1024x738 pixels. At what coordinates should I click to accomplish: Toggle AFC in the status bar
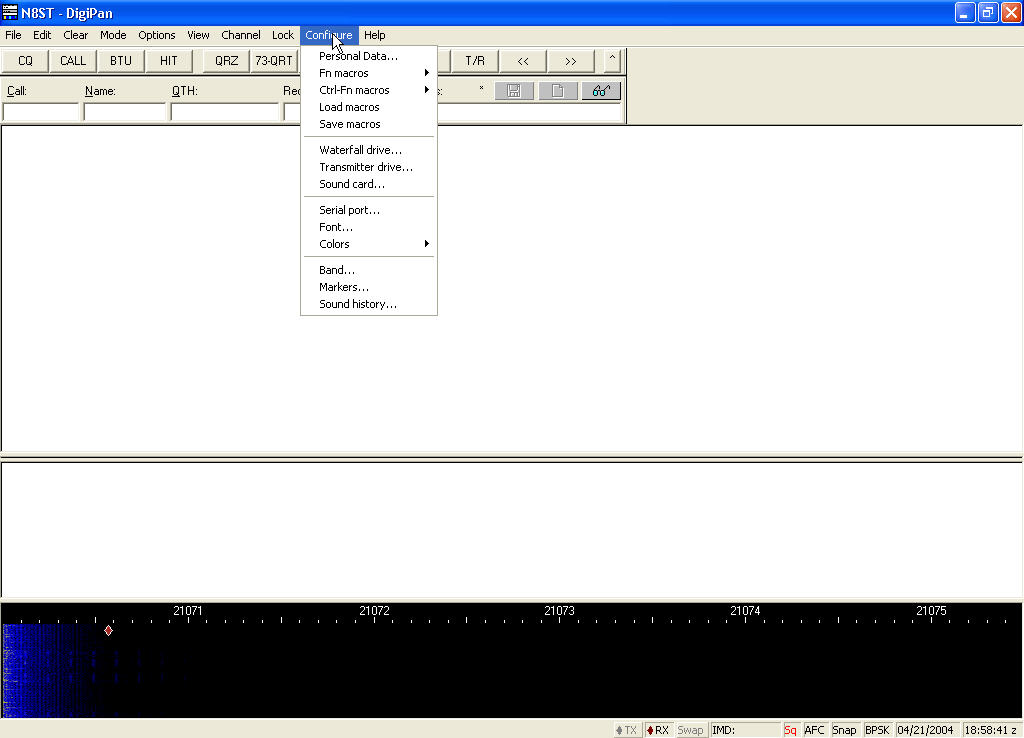tap(814, 730)
